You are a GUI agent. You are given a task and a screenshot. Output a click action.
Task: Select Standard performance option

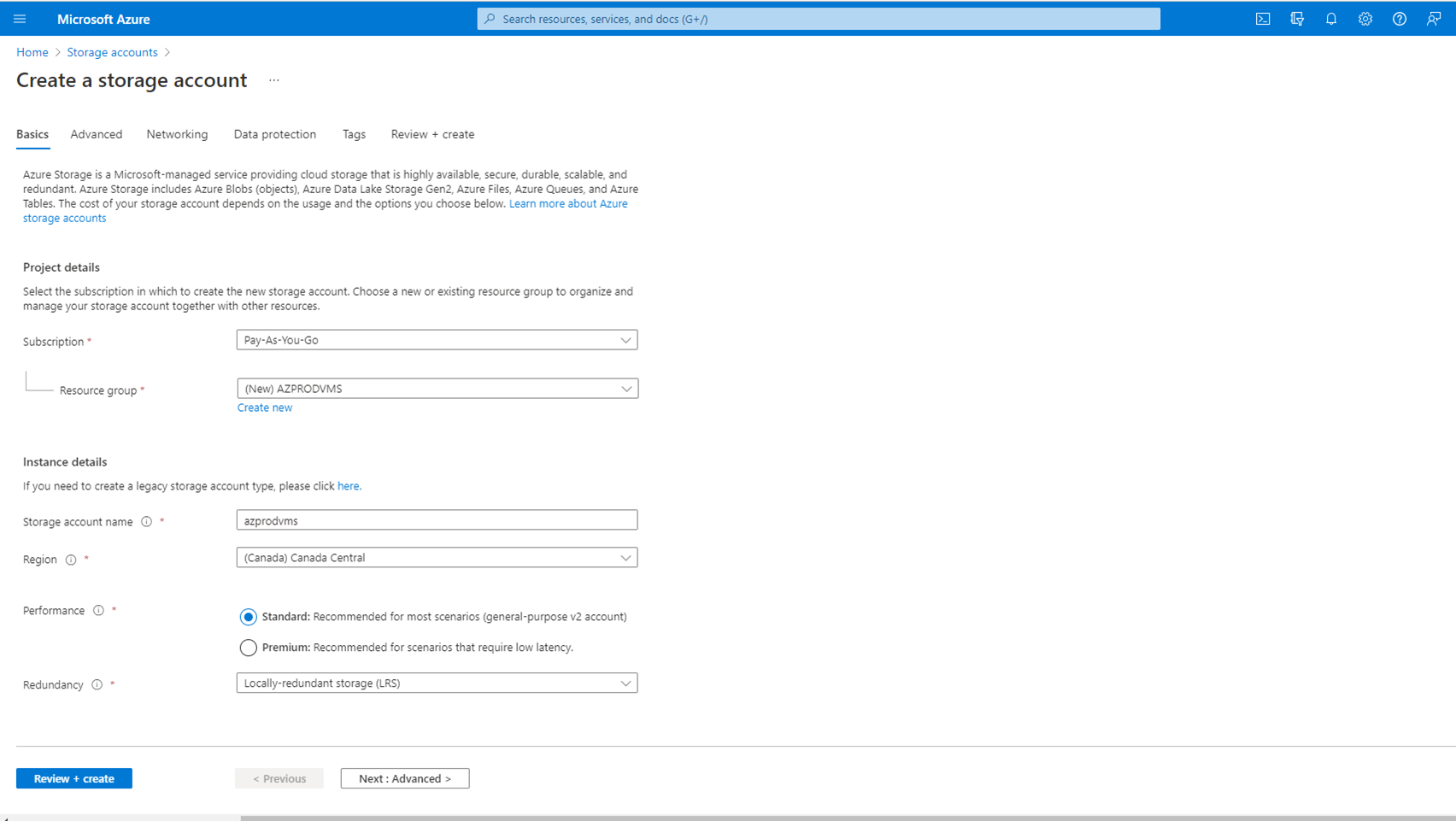[x=248, y=617]
